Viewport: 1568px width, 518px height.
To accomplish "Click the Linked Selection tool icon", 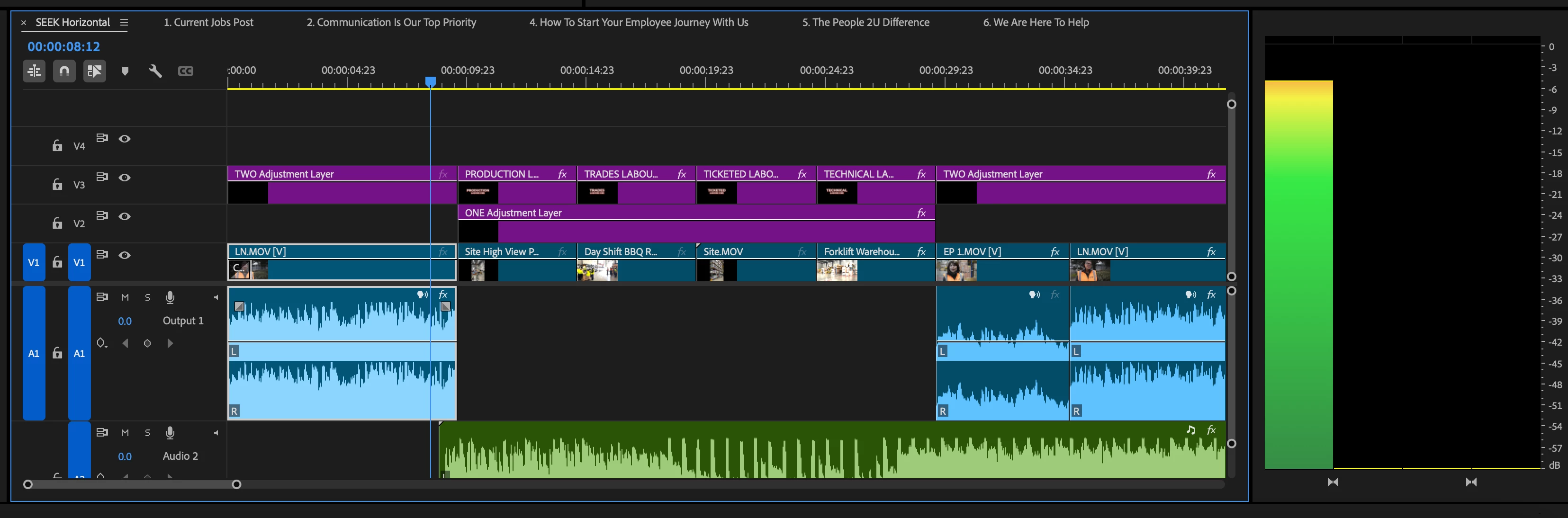I will [94, 71].
